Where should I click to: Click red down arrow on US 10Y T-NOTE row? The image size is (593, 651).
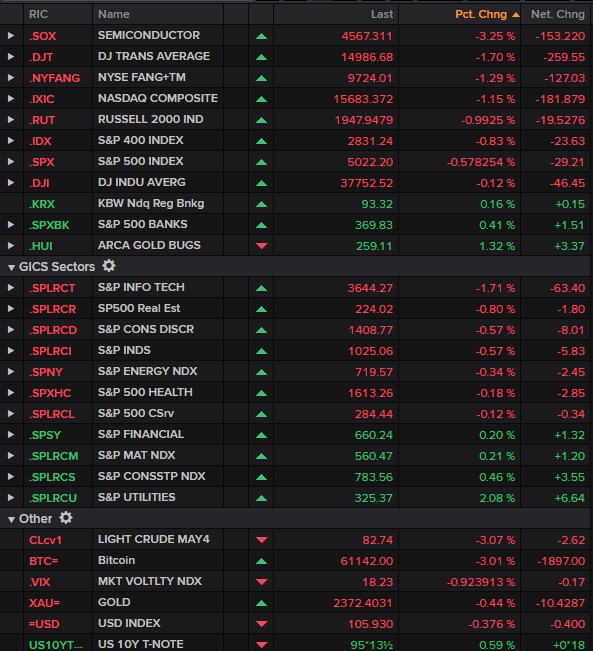261,645
